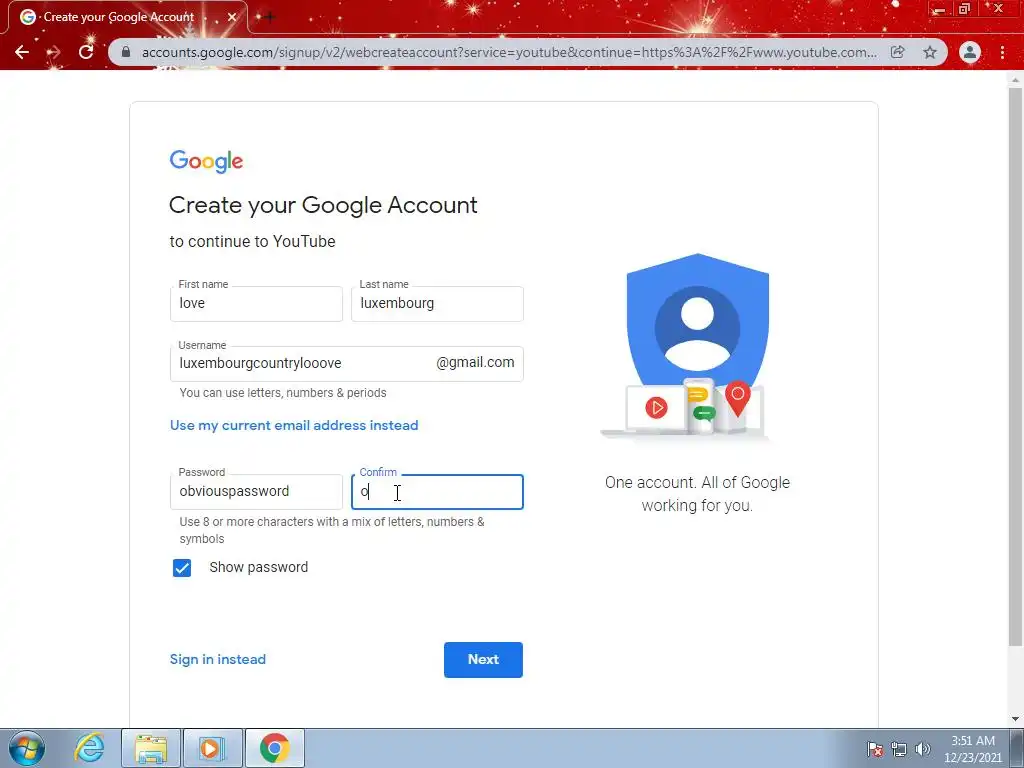
Task: Click the @gmail.com suffix text
Action: (475, 362)
